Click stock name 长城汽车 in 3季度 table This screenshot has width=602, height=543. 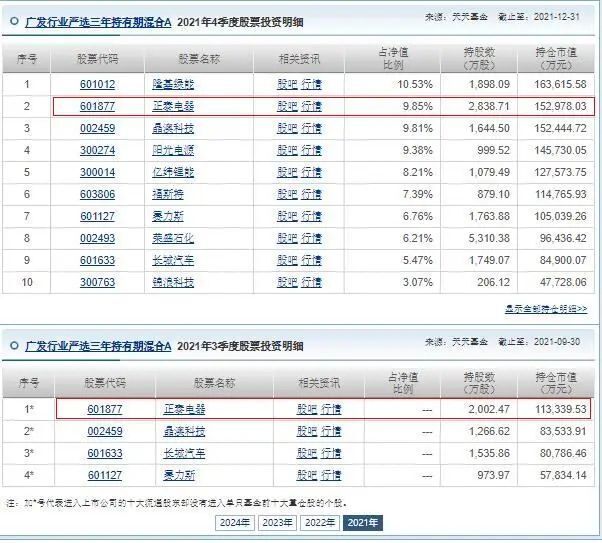tap(184, 453)
